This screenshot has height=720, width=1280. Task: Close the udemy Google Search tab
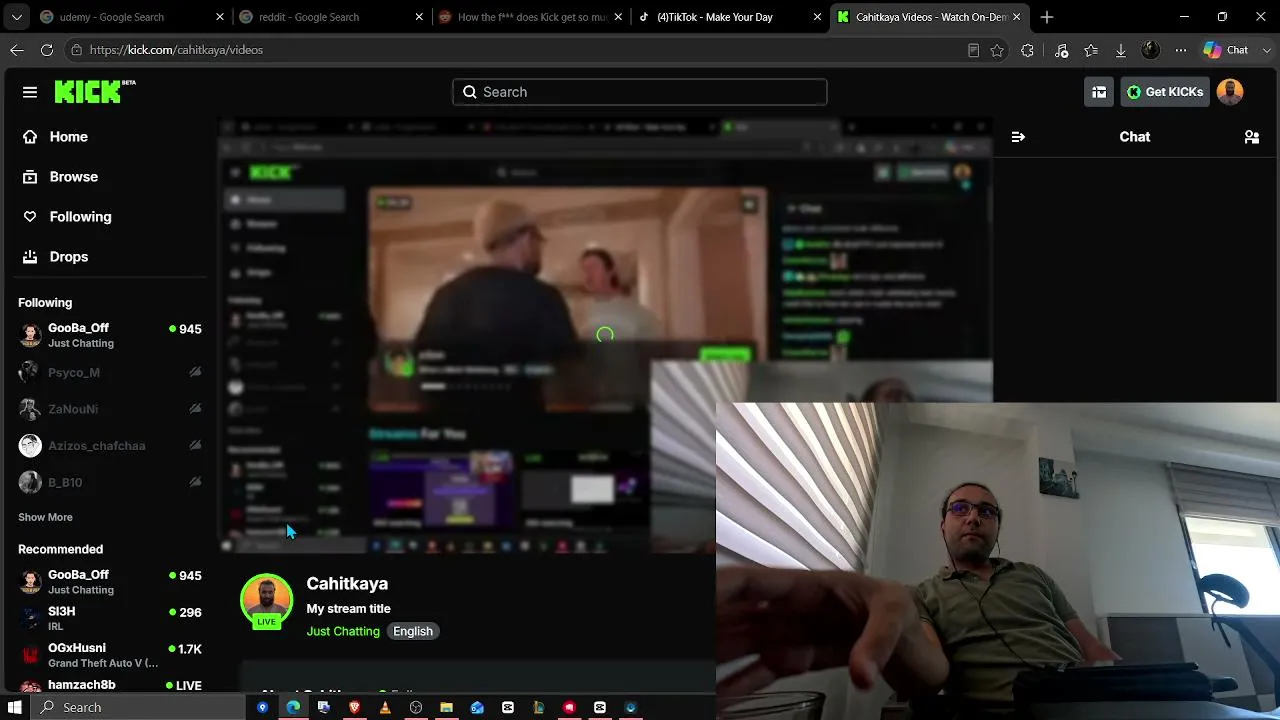(x=221, y=17)
